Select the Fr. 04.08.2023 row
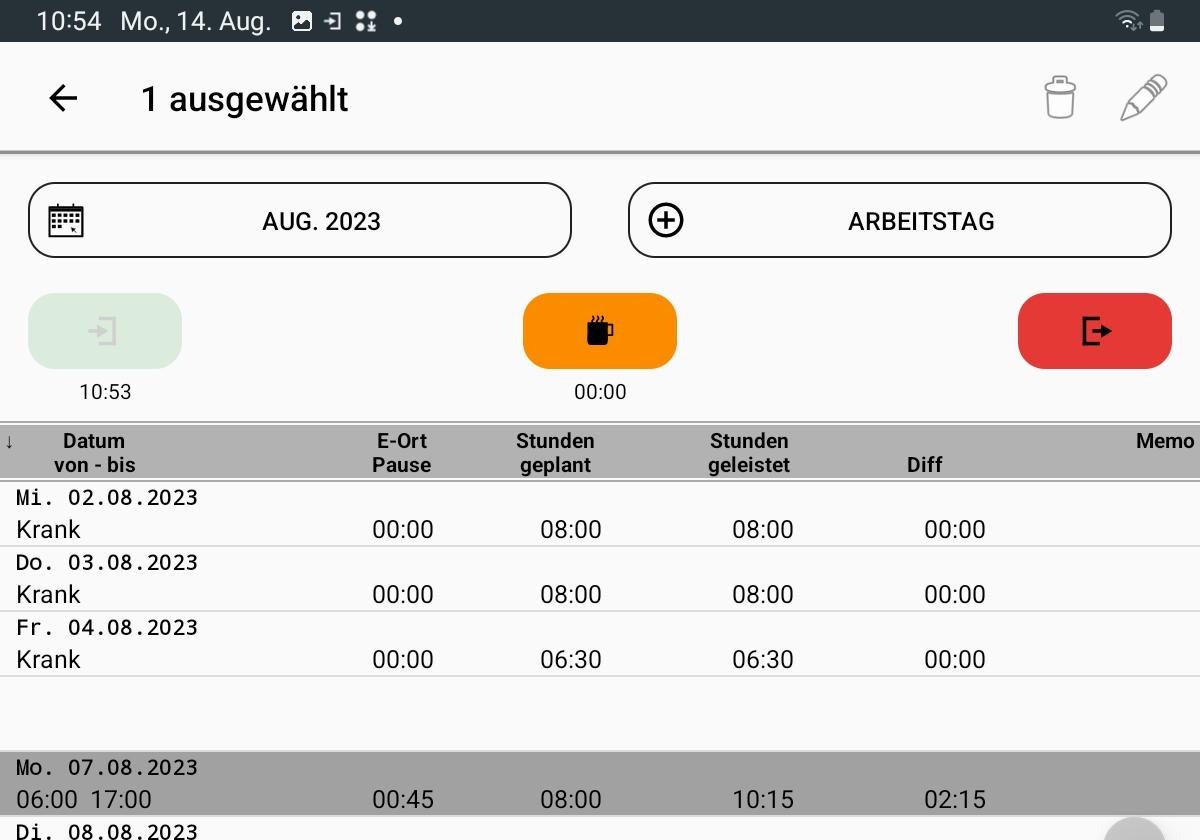 [600, 644]
